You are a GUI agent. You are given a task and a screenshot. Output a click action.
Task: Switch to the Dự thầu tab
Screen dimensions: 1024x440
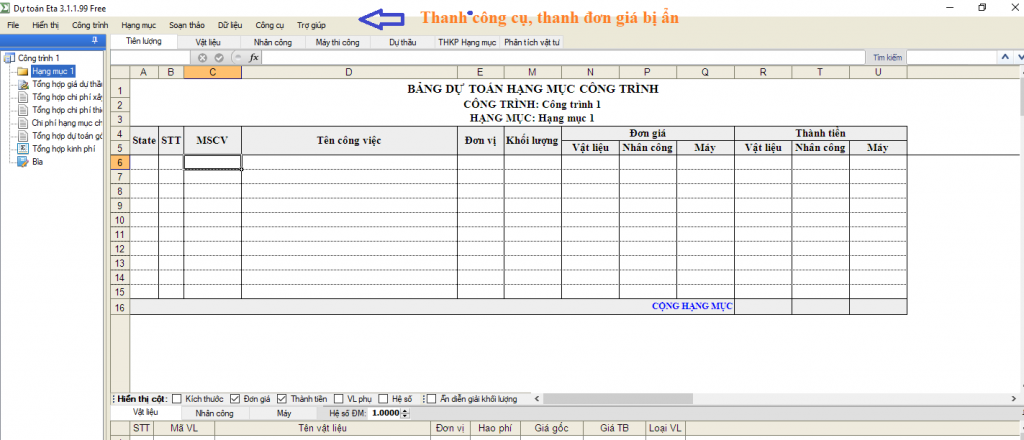tap(403, 42)
